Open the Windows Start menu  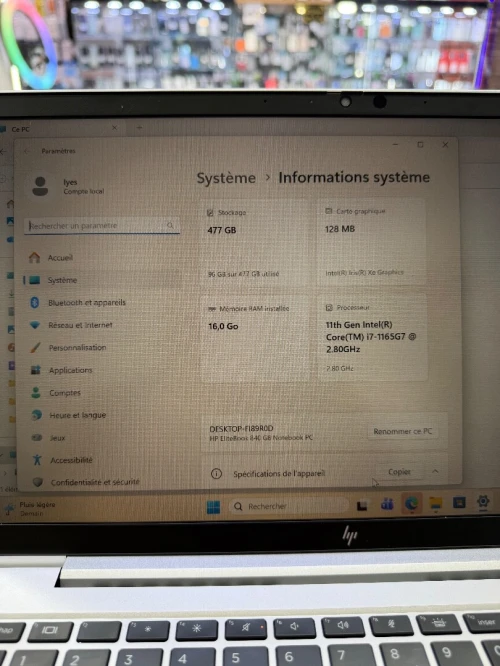(x=213, y=507)
